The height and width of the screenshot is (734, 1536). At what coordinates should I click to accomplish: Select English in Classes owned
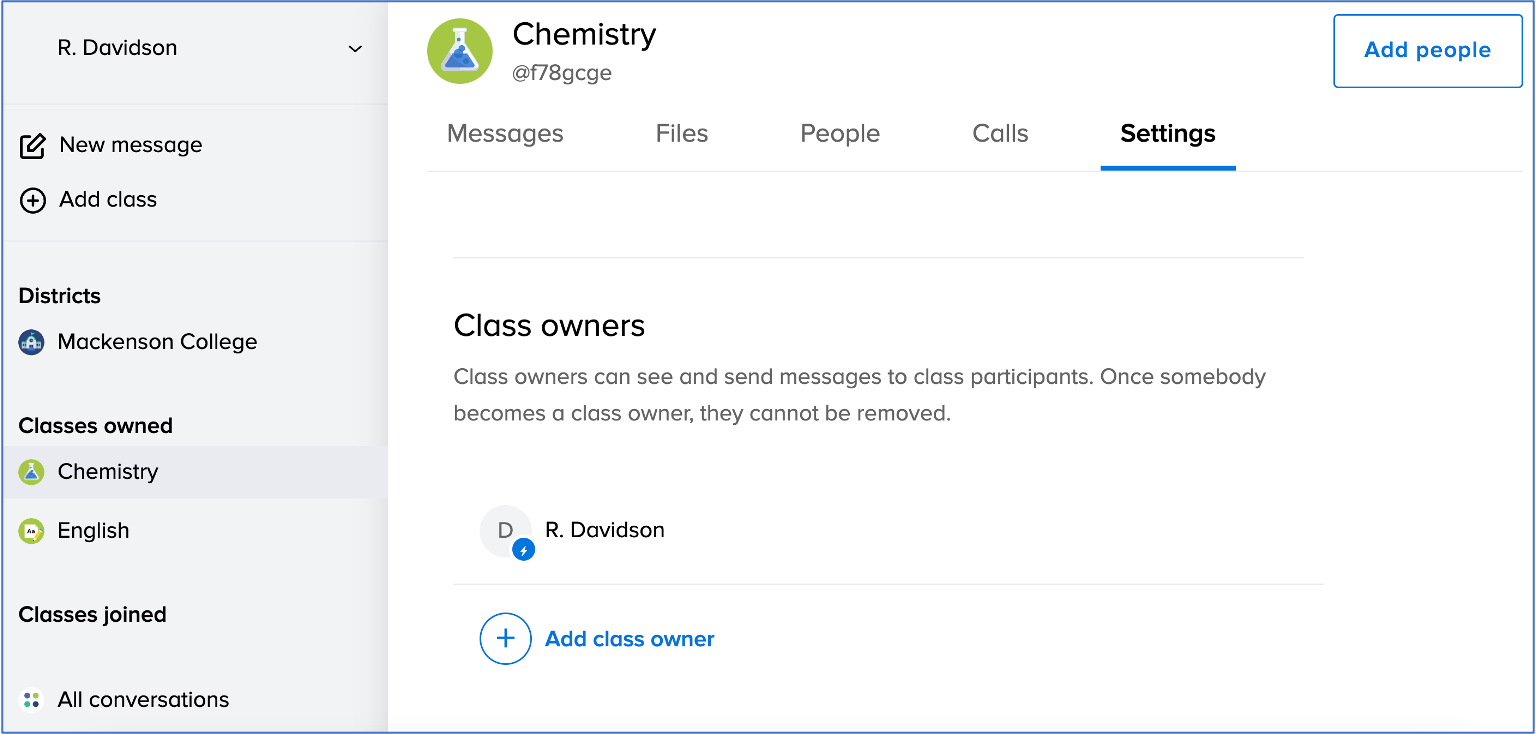click(93, 531)
